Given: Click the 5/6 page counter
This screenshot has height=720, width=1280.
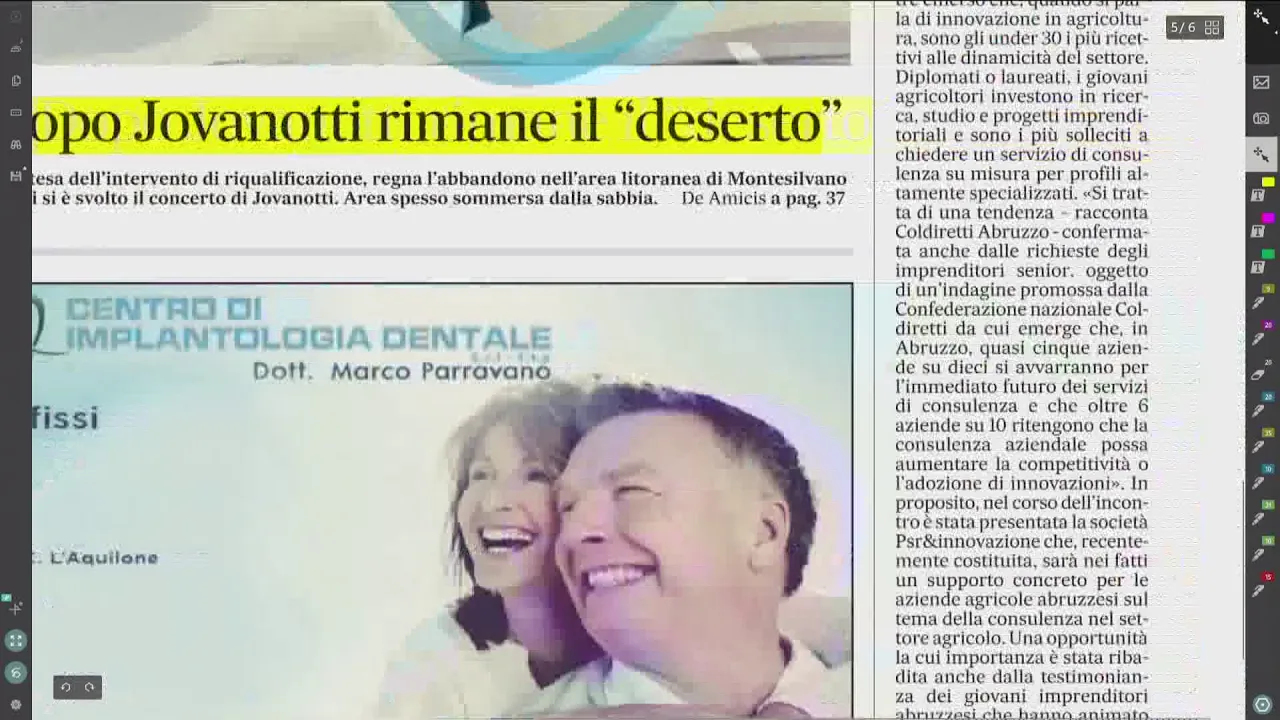Looking at the screenshot, I should coord(1183,28).
